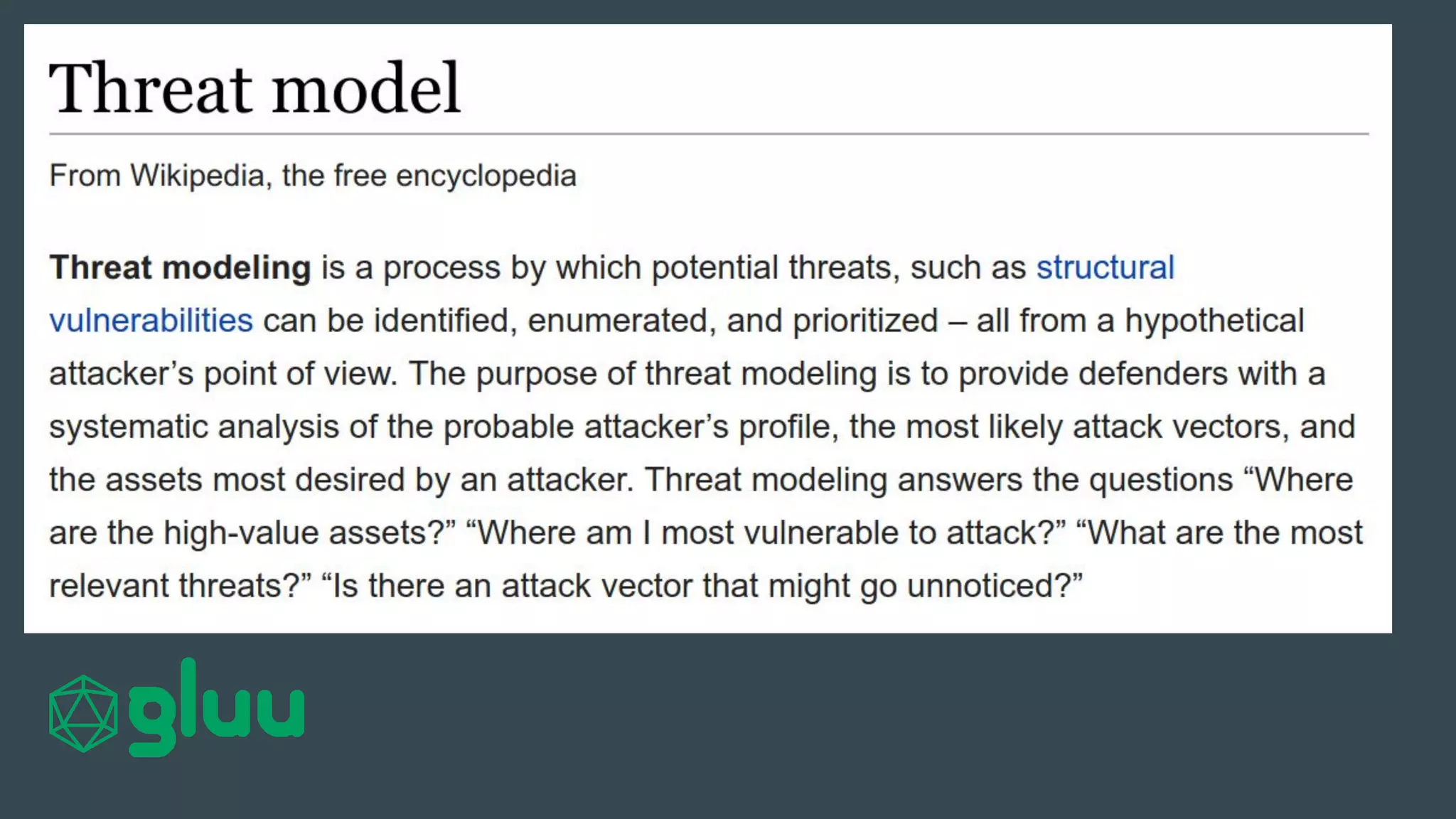Image resolution: width=1456 pixels, height=819 pixels.
Task: Click the 'Where am I most vulnerable to attack?' quote
Action: point(766,533)
